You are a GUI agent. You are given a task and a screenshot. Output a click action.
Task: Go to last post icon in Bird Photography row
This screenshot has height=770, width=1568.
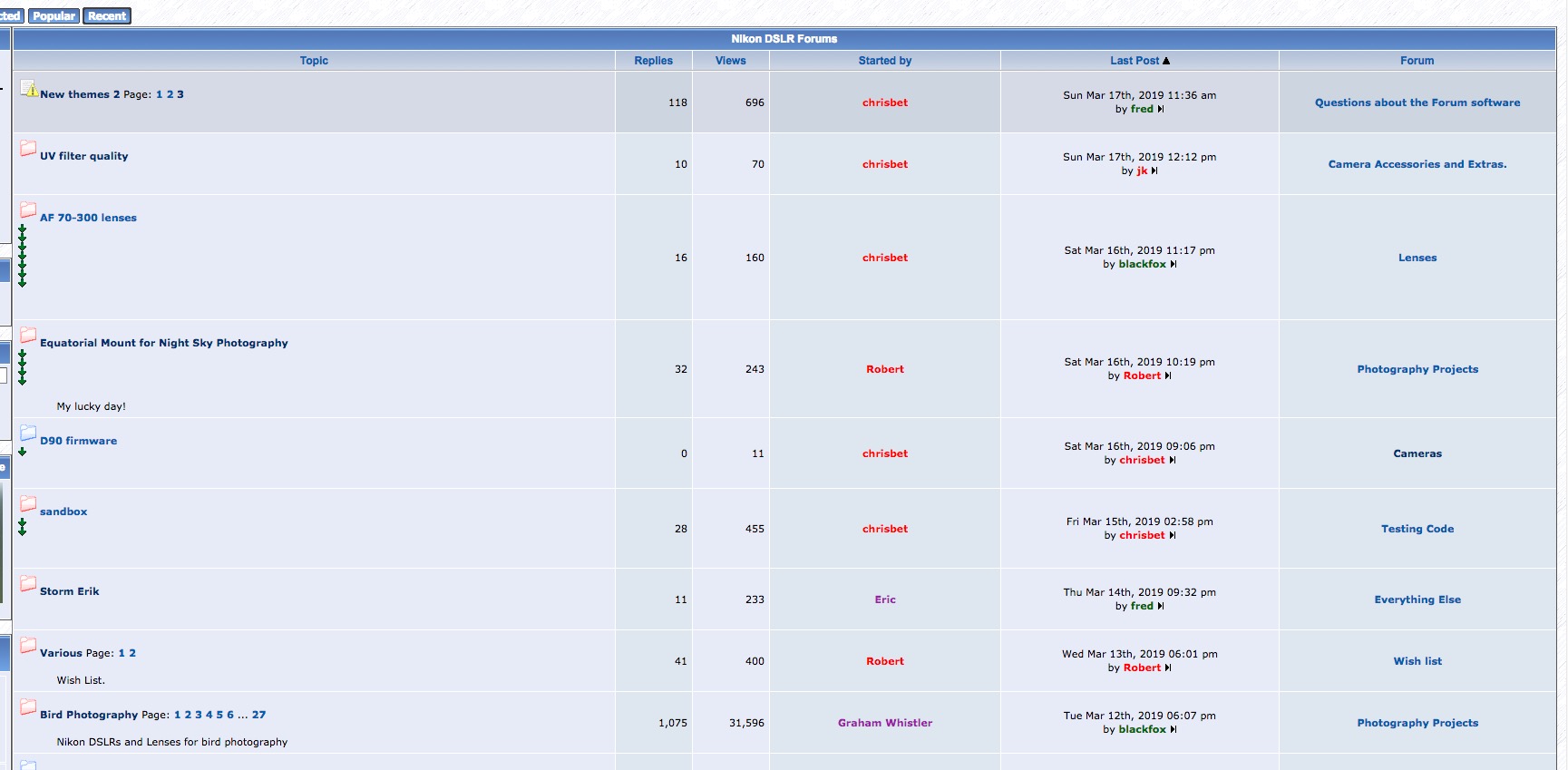[x=1174, y=729]
